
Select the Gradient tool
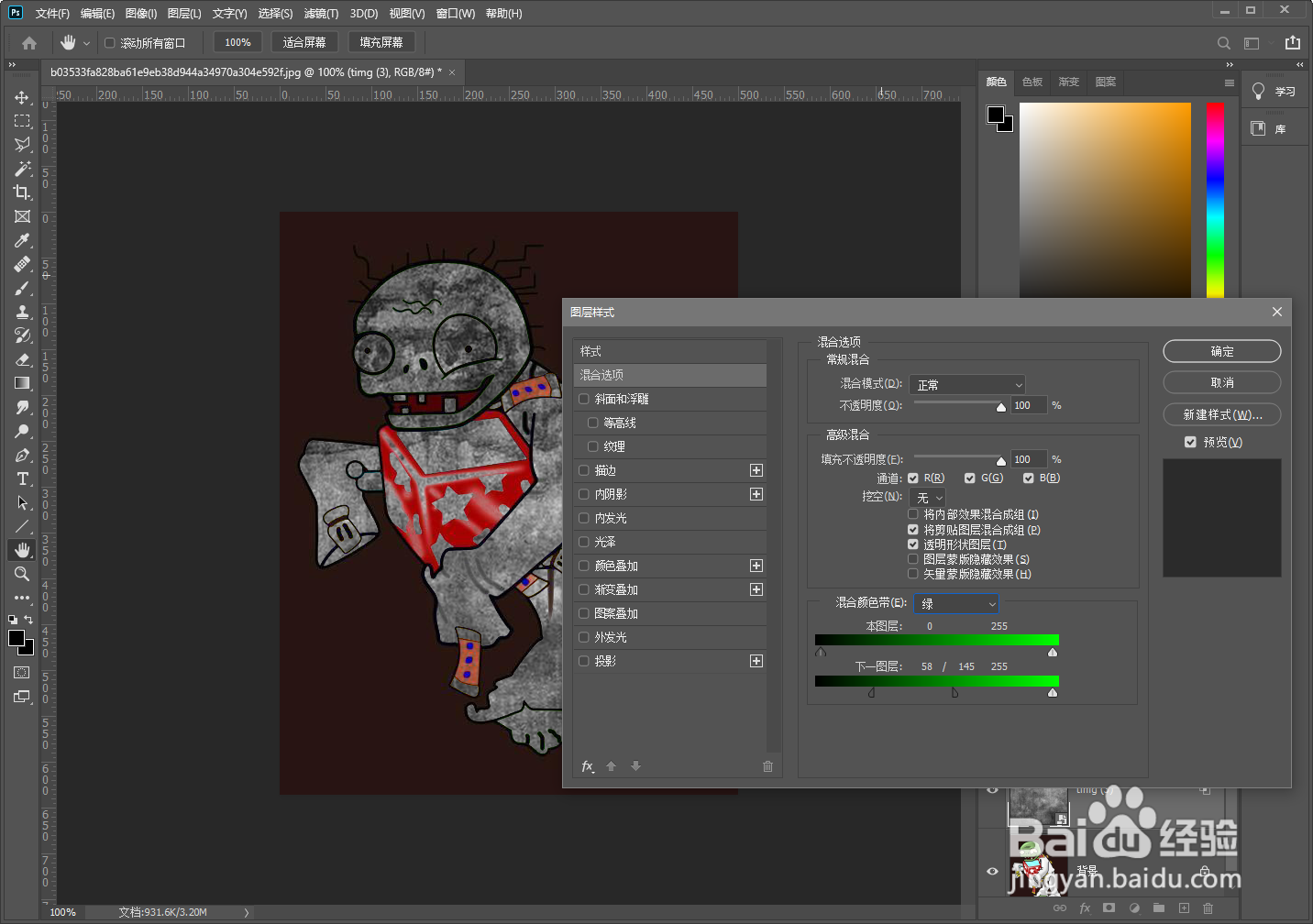click(x=22, y=383)
